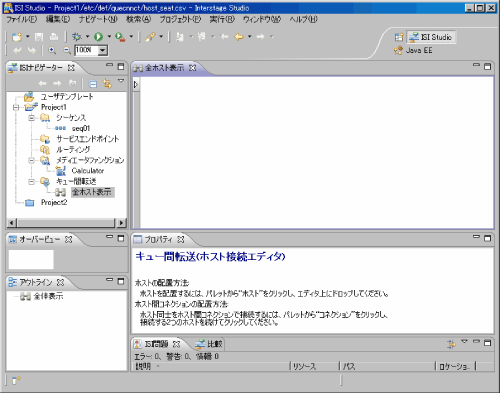Collapse the シーケンス folder node

click(x=31, y=118)
